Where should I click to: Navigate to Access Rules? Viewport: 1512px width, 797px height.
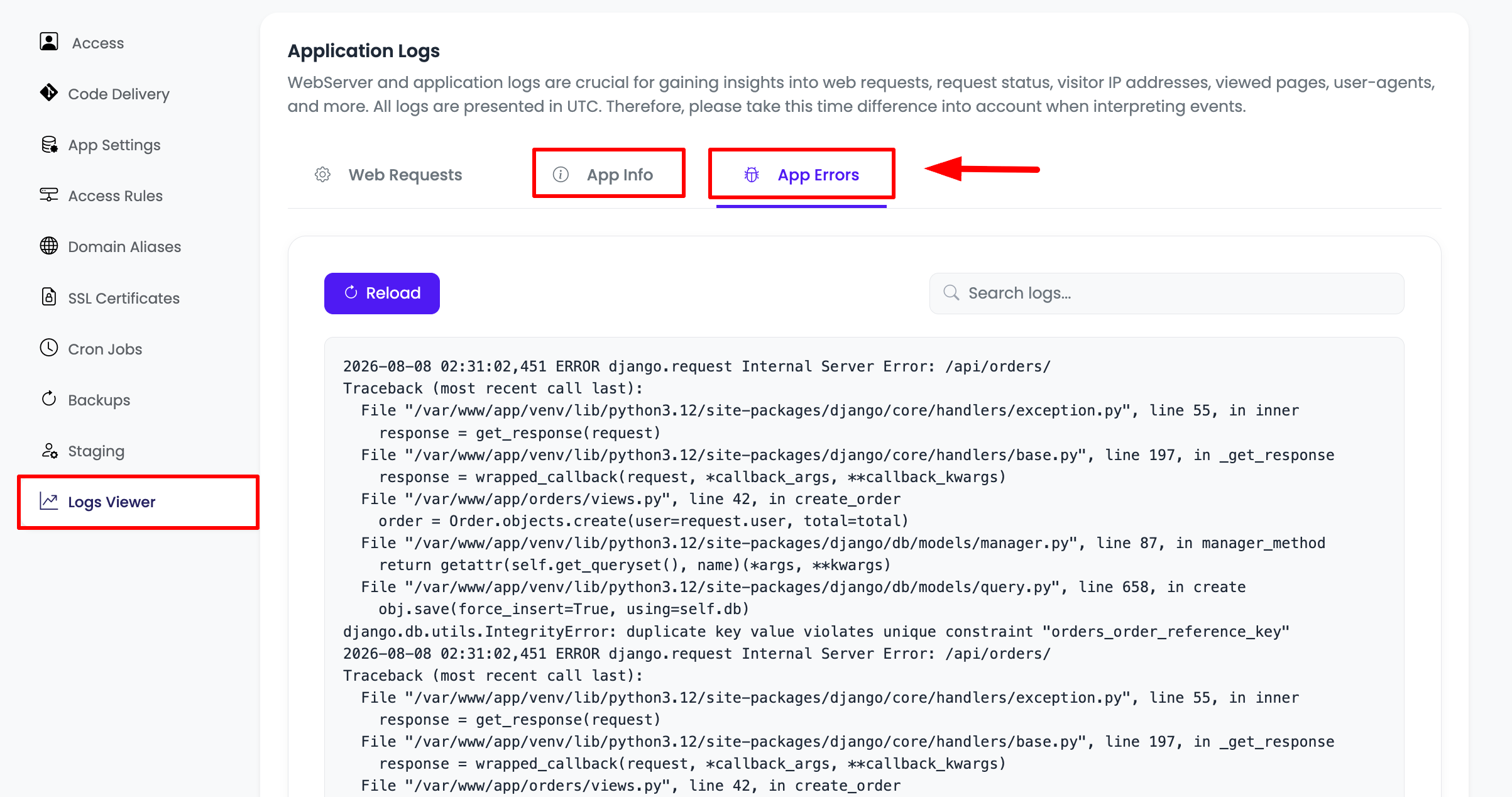[x=116, y=195]
